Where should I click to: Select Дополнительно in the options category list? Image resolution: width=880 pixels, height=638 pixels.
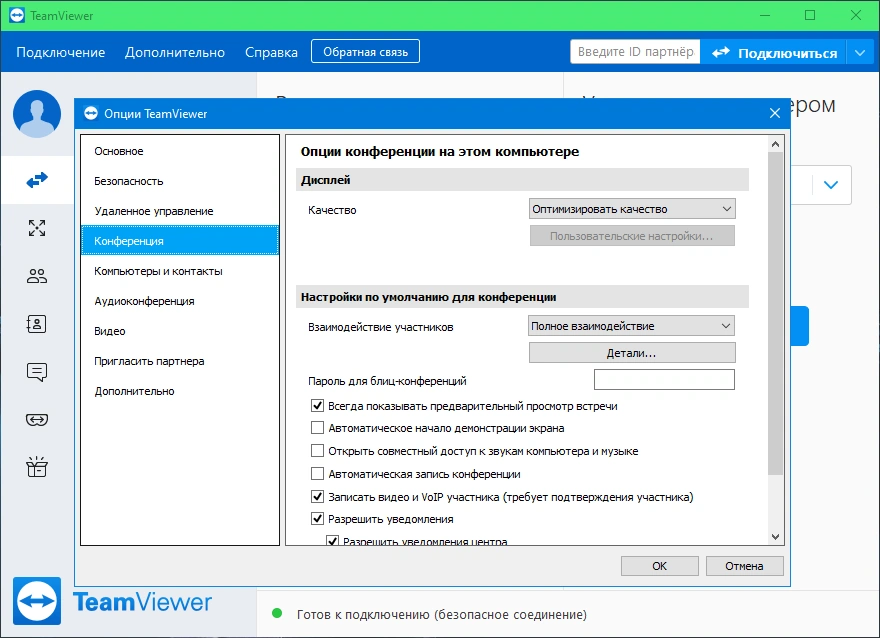(180, 391)
